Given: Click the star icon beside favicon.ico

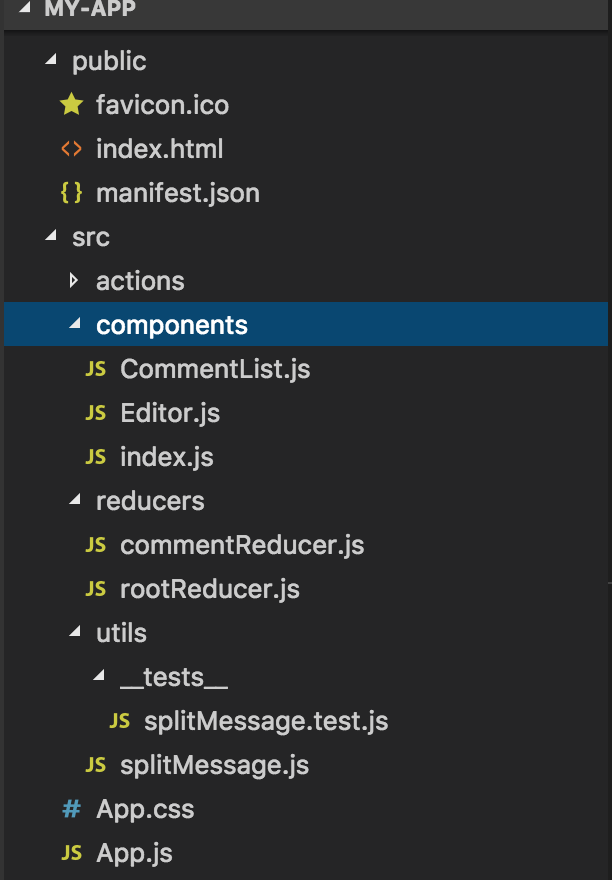Looking at the screenshot, I should pos(71,105).
